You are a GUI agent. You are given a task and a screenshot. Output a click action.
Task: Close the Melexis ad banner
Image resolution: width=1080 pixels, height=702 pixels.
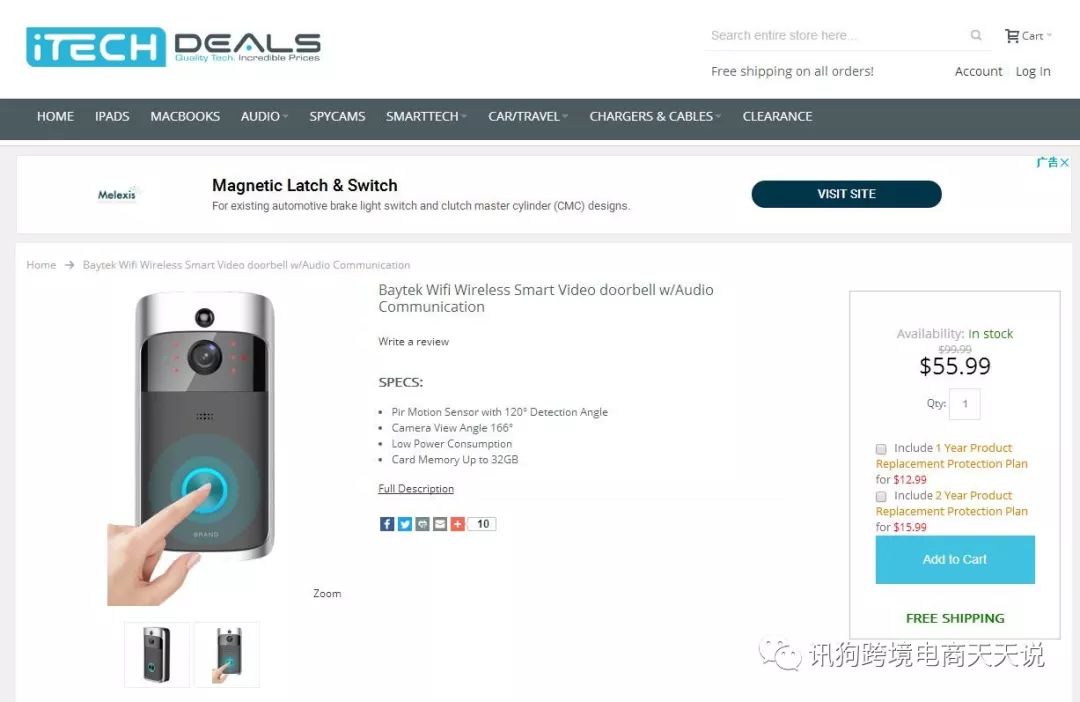pyautogui.click(x=1064, y=163)
